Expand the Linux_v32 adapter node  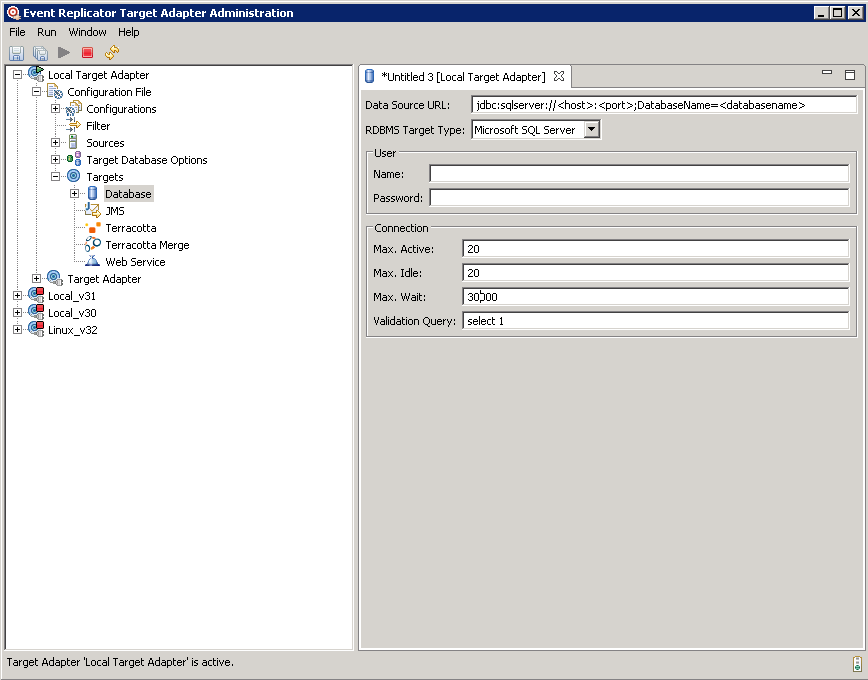(x=17, y=330)
